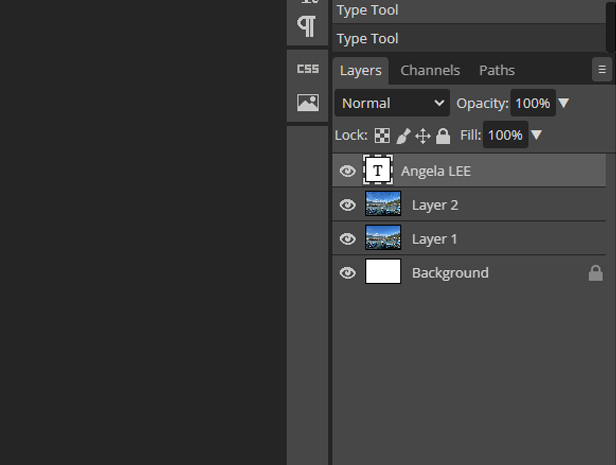Lock position move icon
Screen dimensions: 616x465
click(423, 135)
